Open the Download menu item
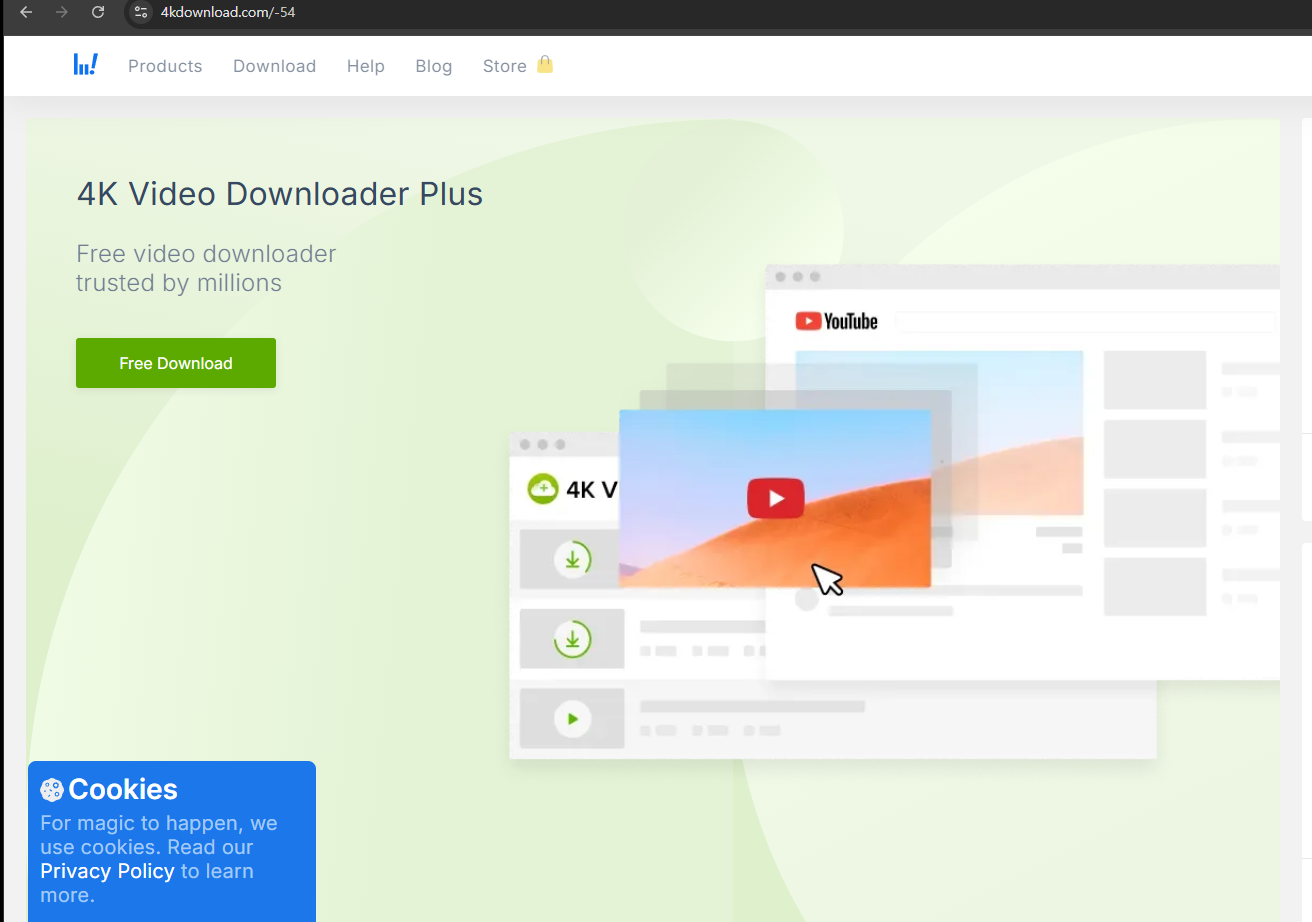This screenshot has height=922, width=1312. [274, 66]
